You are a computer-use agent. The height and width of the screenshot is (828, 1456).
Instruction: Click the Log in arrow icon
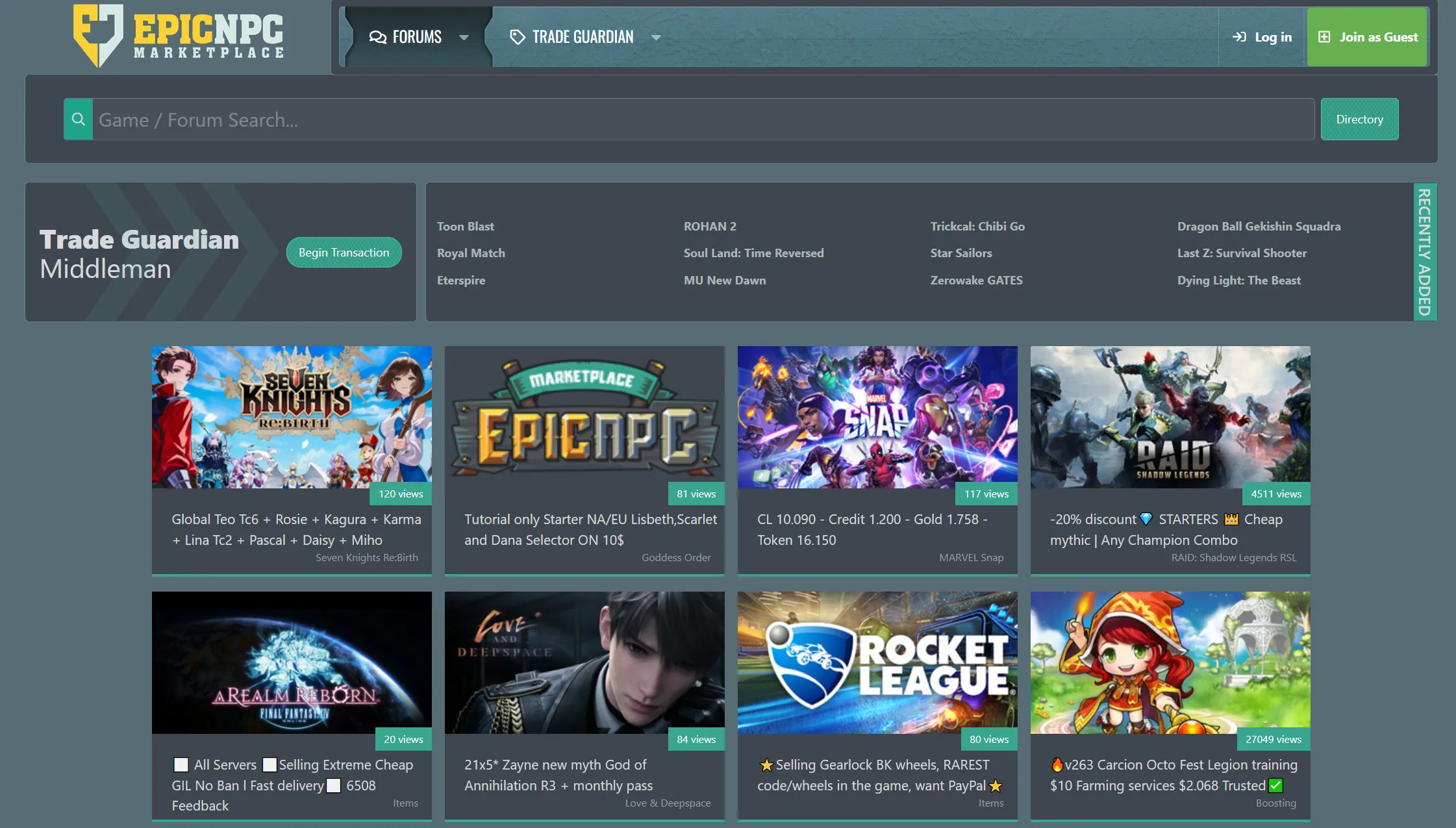1239,37
